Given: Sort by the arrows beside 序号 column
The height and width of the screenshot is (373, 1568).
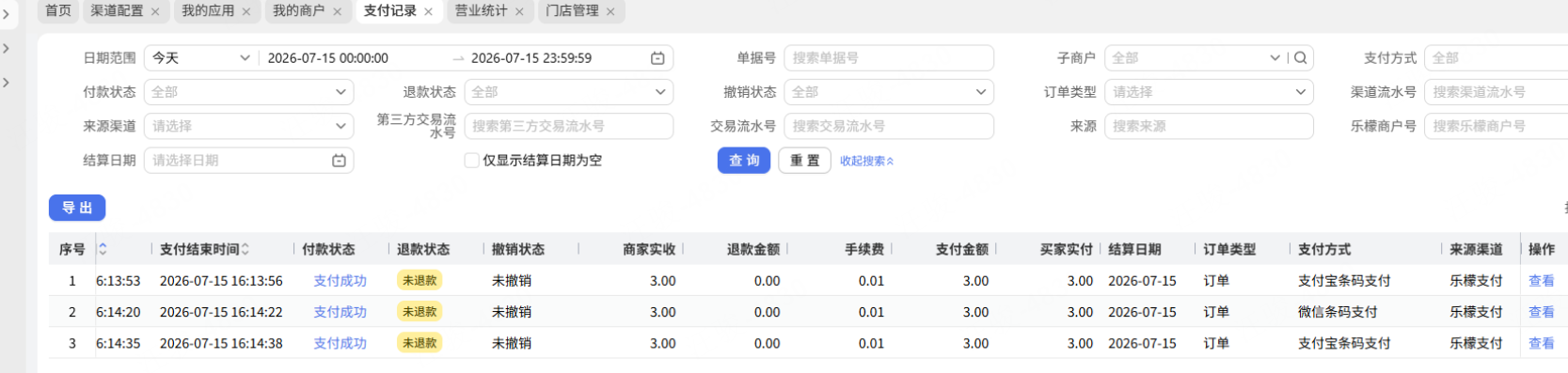Looking at the screenshot, I should tap(103, 249).
